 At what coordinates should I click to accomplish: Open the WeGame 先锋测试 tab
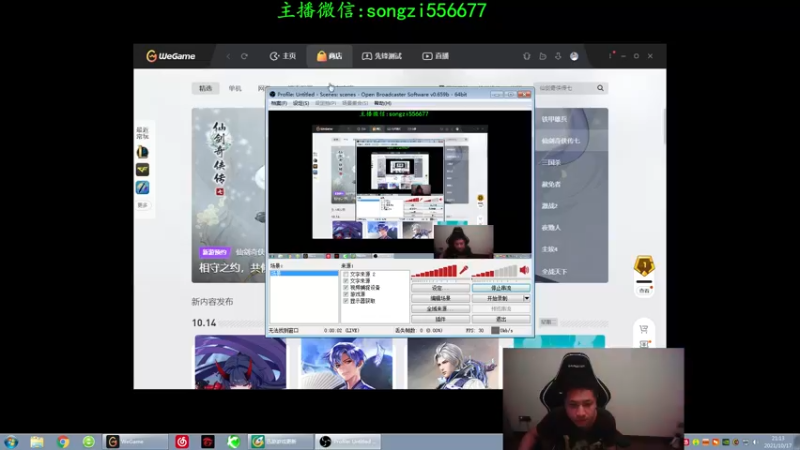pyautogui.click(x=382, y=56)
